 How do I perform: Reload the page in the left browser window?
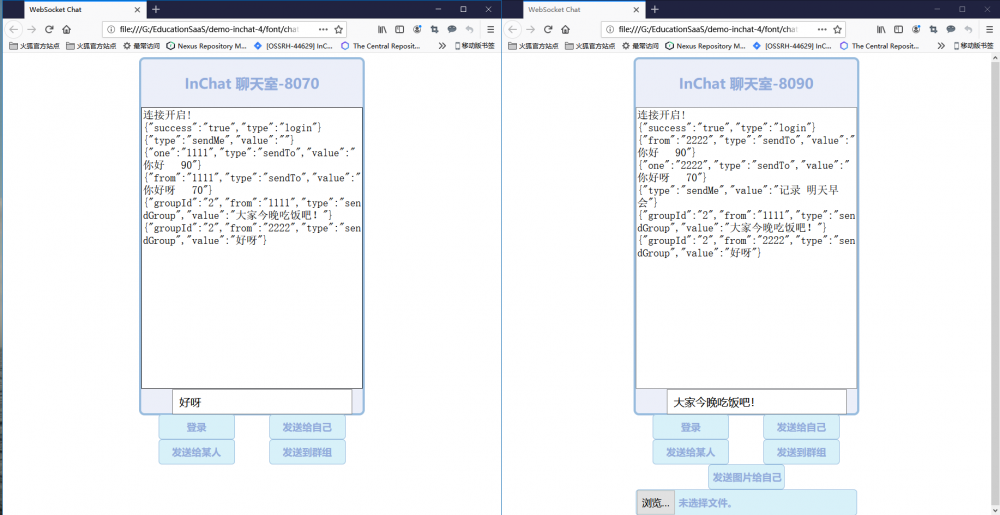point(48,29)
